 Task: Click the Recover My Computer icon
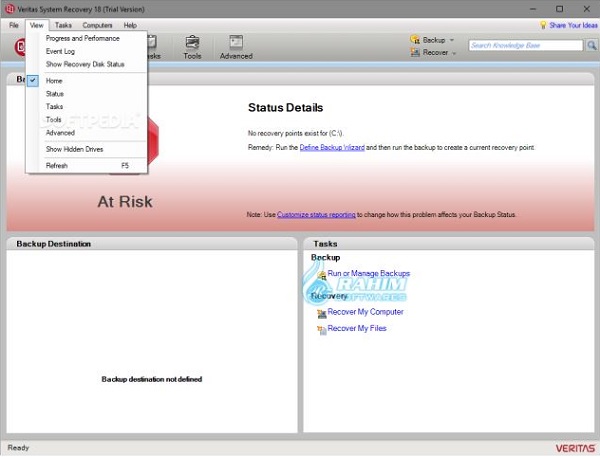[321, 313]
